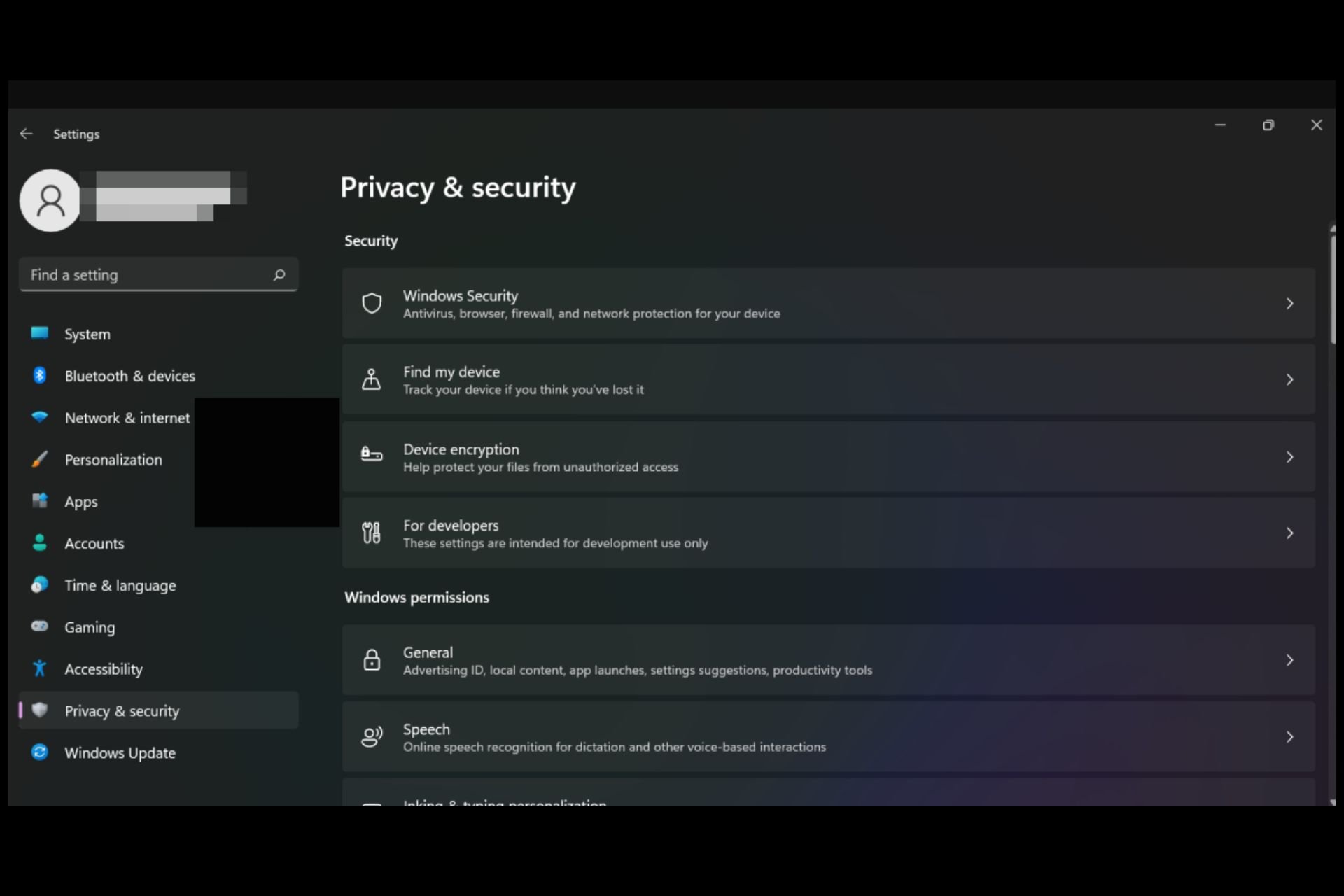Screen dimensions: 1344x896
Task: Open Find my device settings
Action: (829, 380)
